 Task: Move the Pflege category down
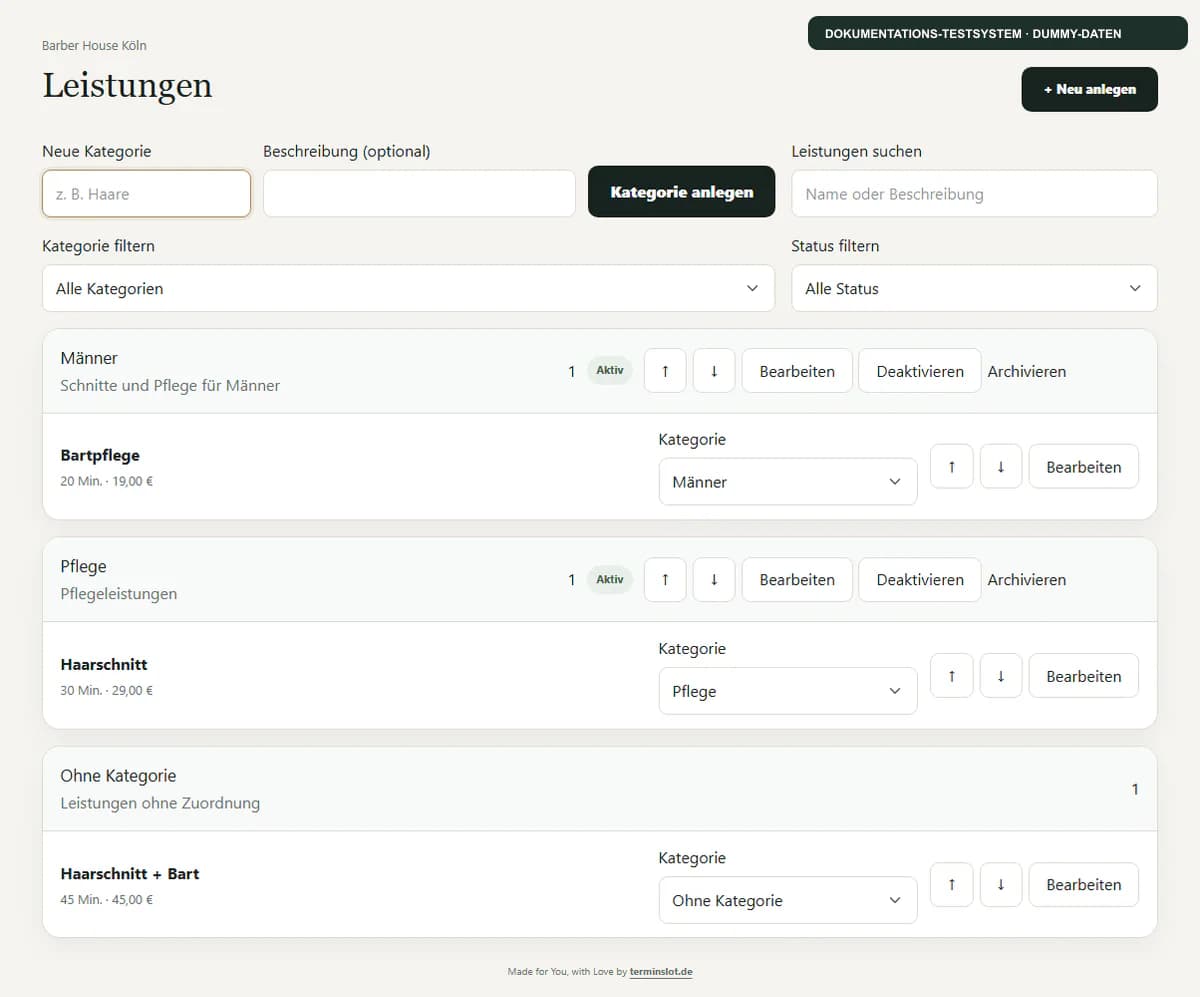tap(714, 580)
